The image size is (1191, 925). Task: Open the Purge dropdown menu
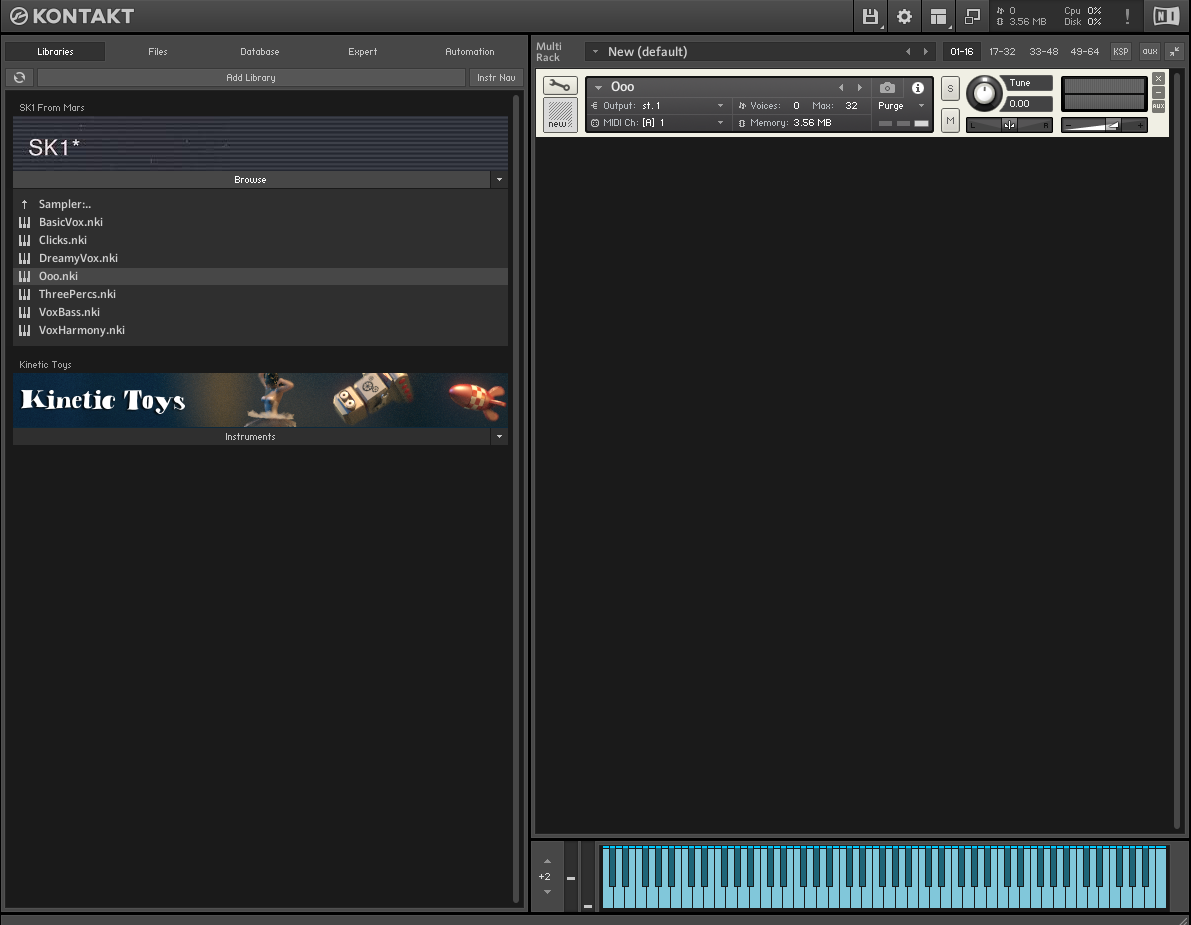click(921, 106)
